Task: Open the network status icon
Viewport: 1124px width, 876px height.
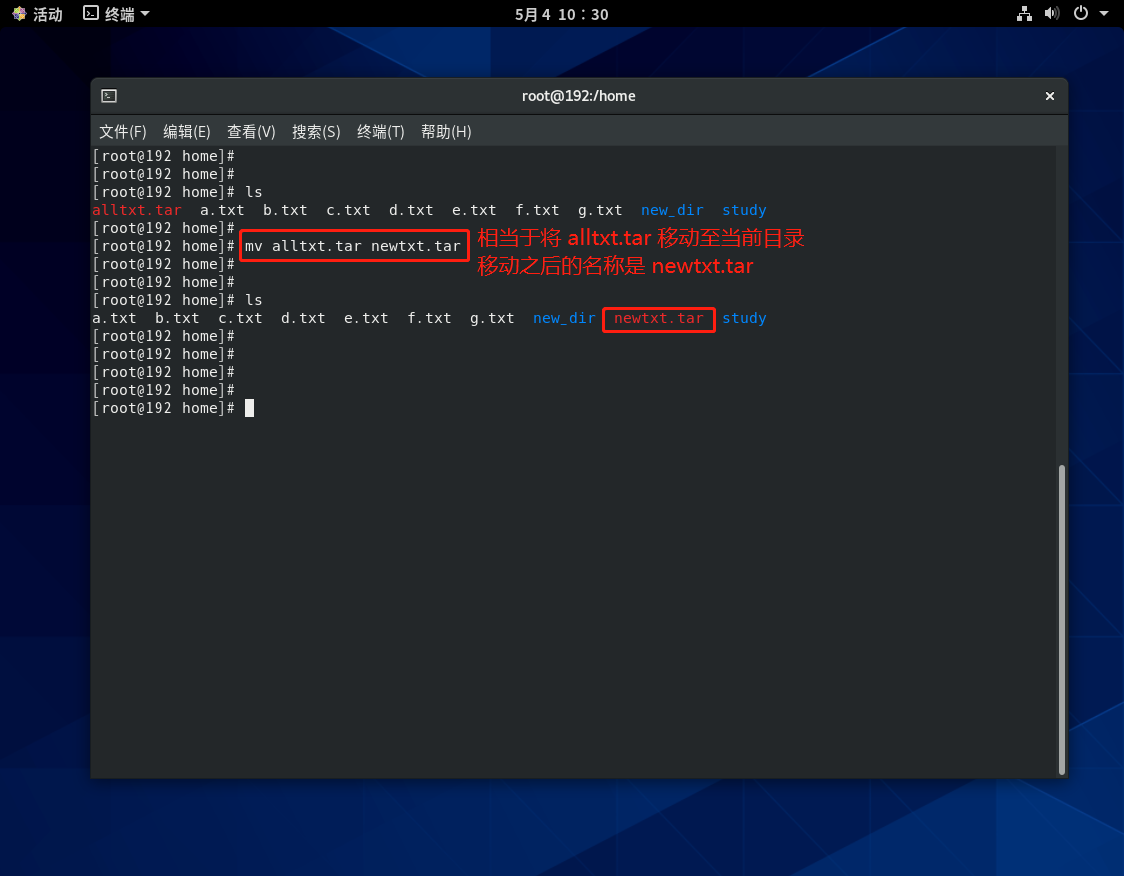Action: [1024, 14]
